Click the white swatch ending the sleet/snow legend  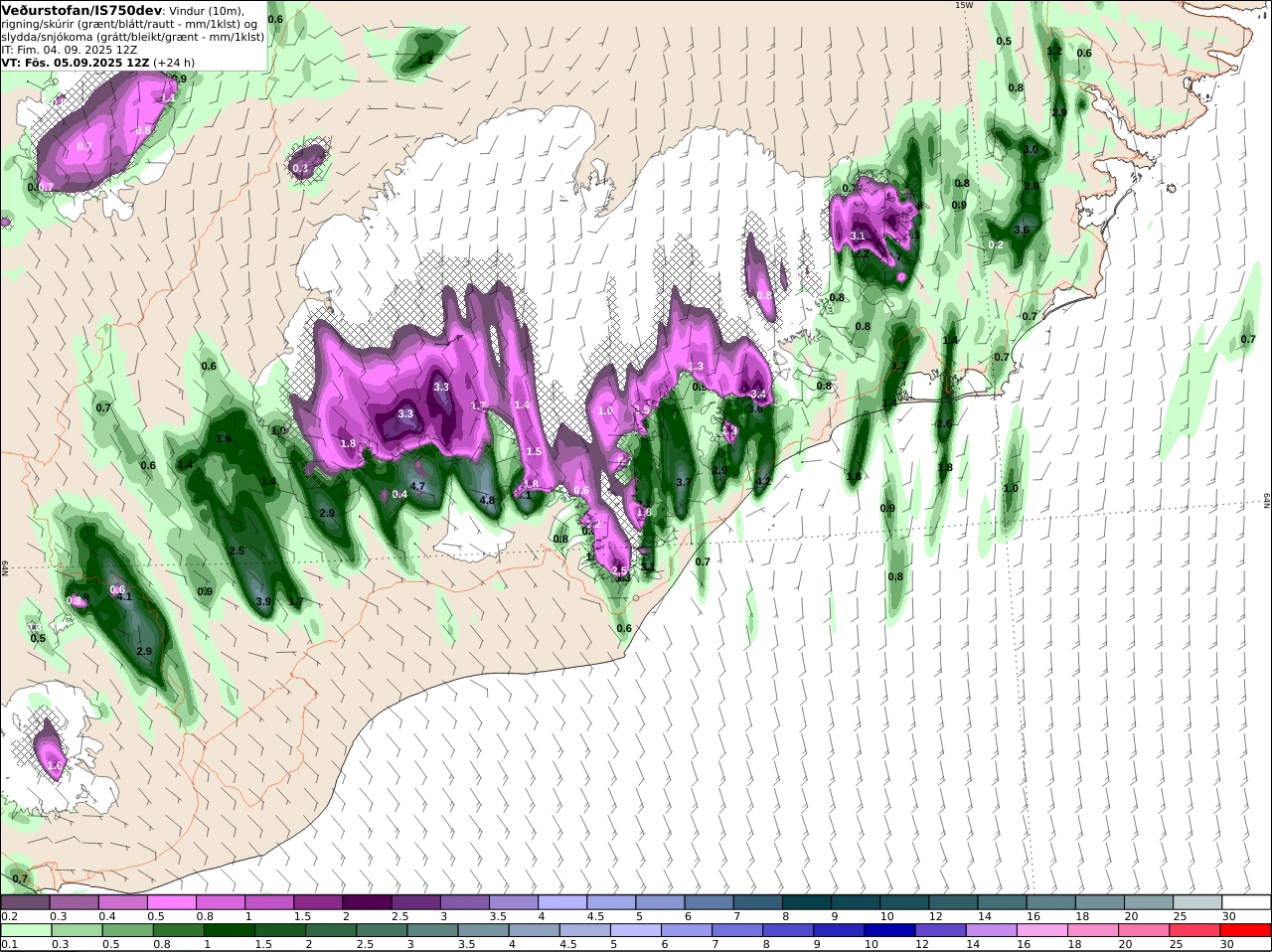1247,902
